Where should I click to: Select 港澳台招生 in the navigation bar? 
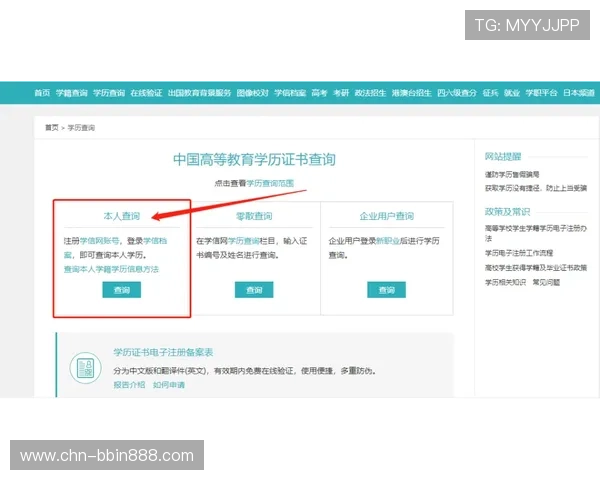coord(412,93)
